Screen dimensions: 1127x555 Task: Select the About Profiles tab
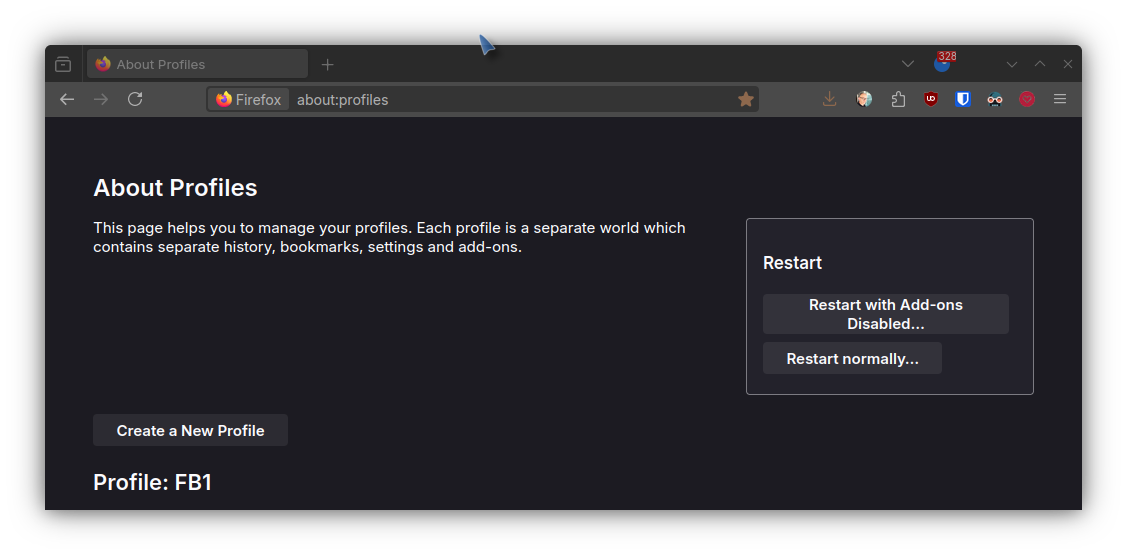(198, 64)
